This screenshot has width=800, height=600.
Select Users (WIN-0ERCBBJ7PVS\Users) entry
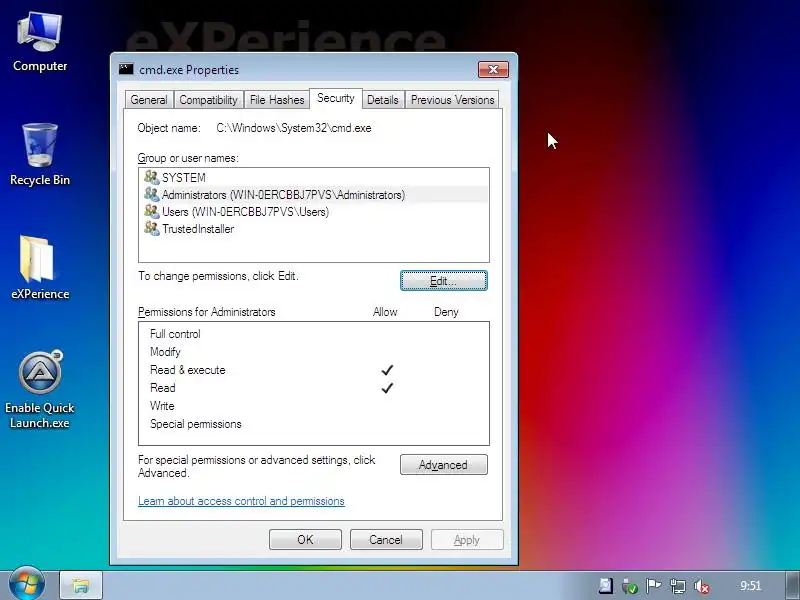pyautogui.click(x=314, y=211)
